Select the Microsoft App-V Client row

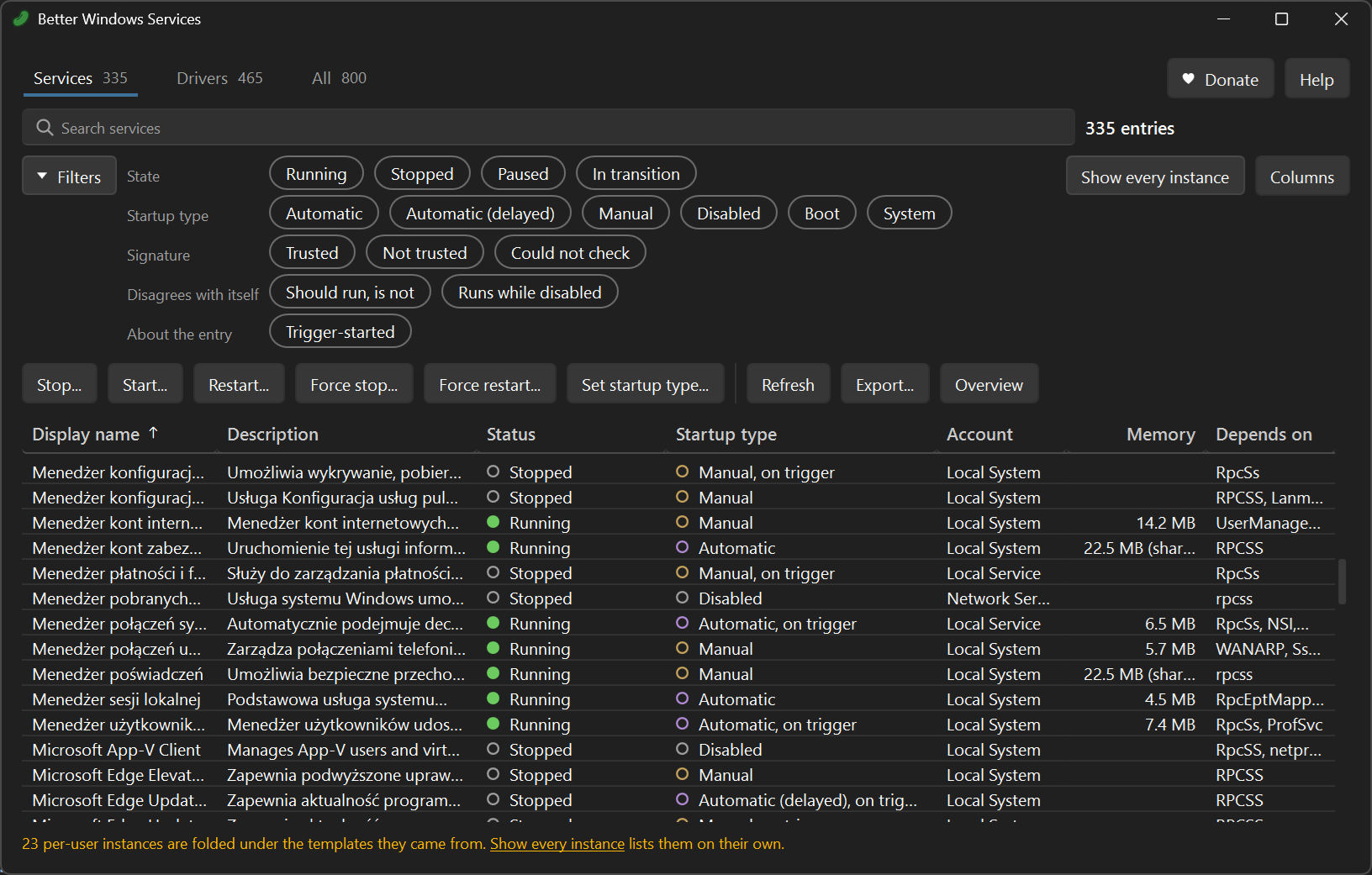click(678, 749)
